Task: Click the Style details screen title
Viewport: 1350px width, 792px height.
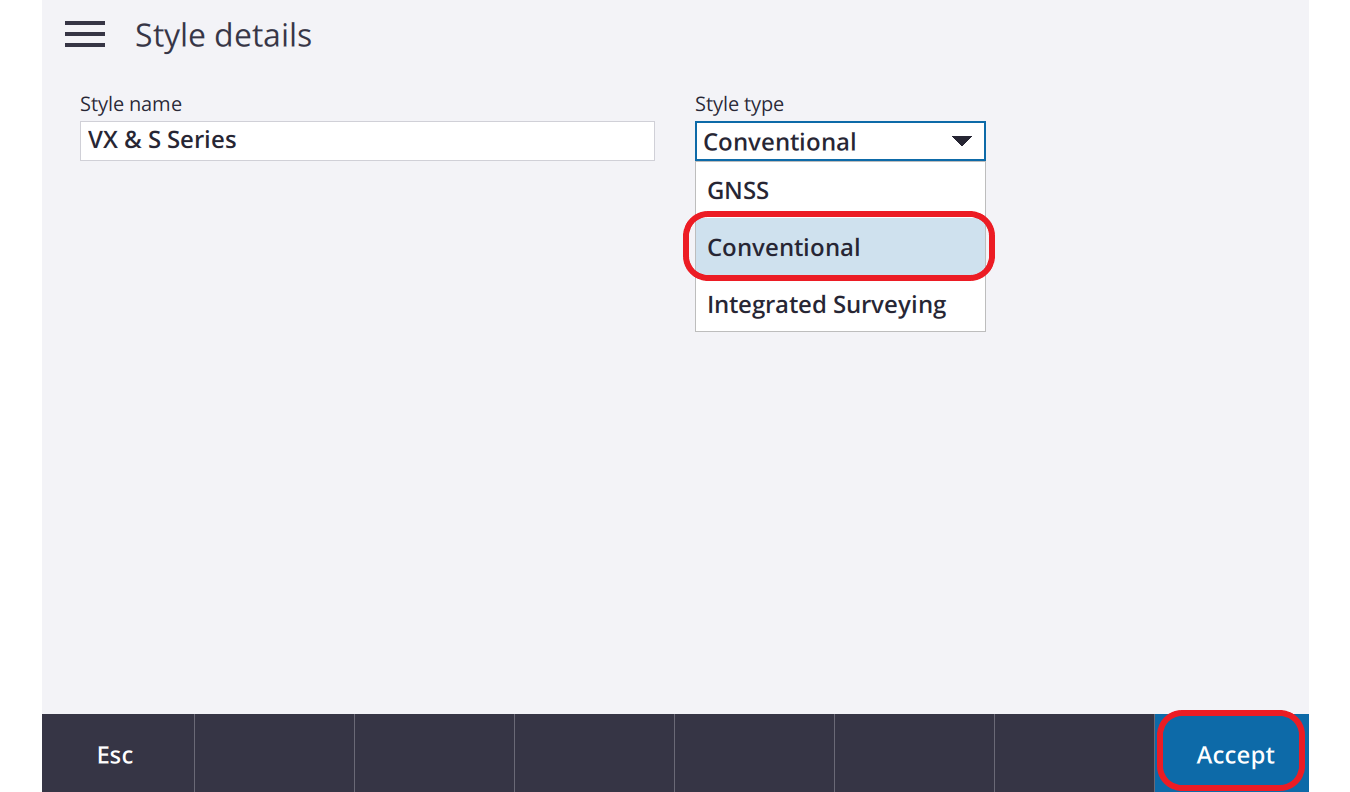Action: (223, 36)
